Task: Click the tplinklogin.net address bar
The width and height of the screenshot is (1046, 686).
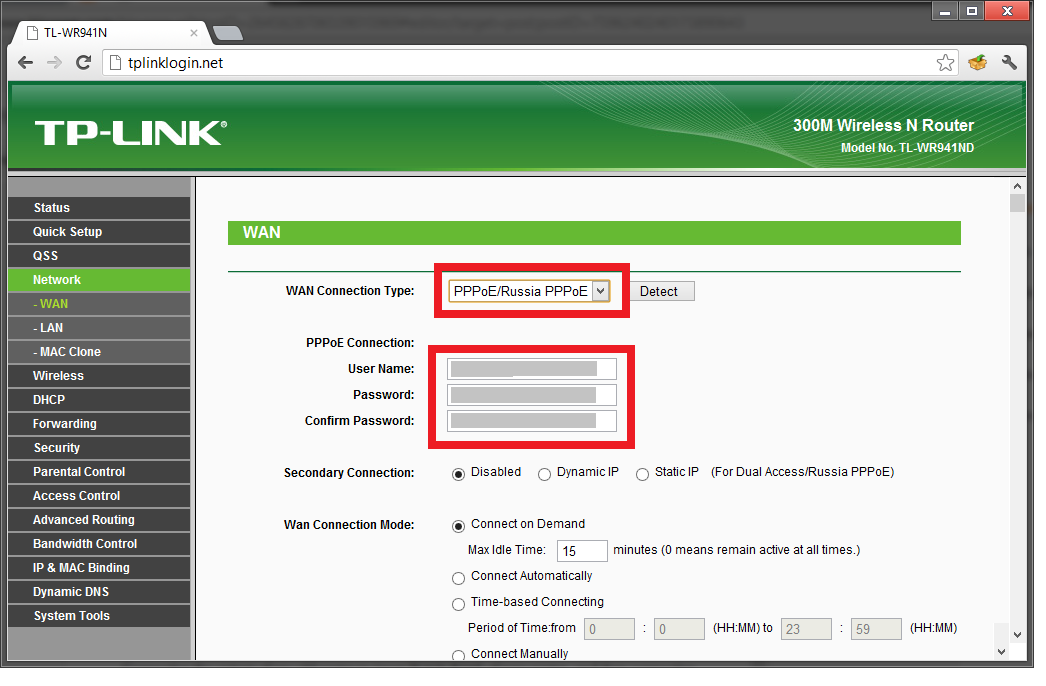Action: coord(530,63)
